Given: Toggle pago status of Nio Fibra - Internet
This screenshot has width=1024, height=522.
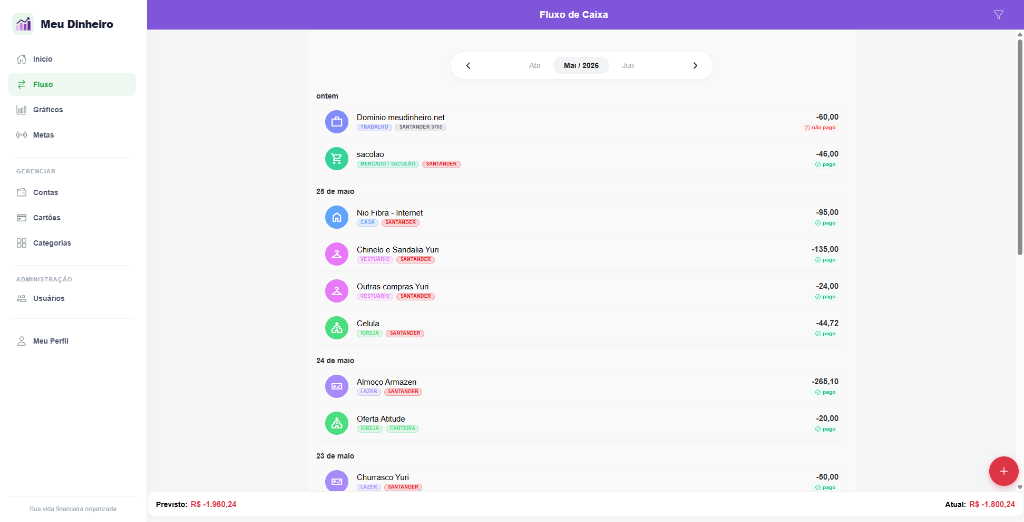Looking at the screenshot, I should pos(825,223).
